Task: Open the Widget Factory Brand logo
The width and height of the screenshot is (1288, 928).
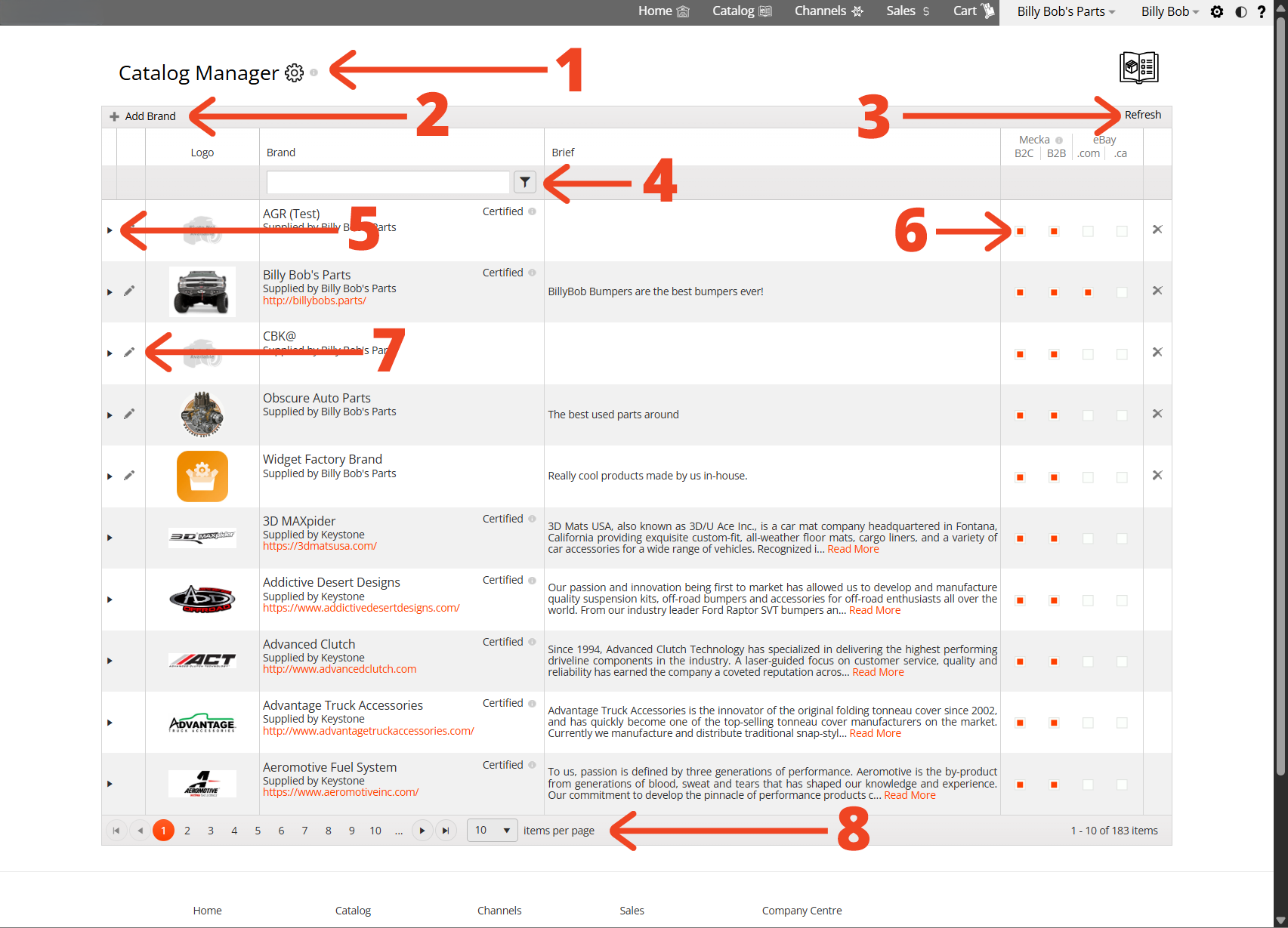Action: [x=202, y=476]
